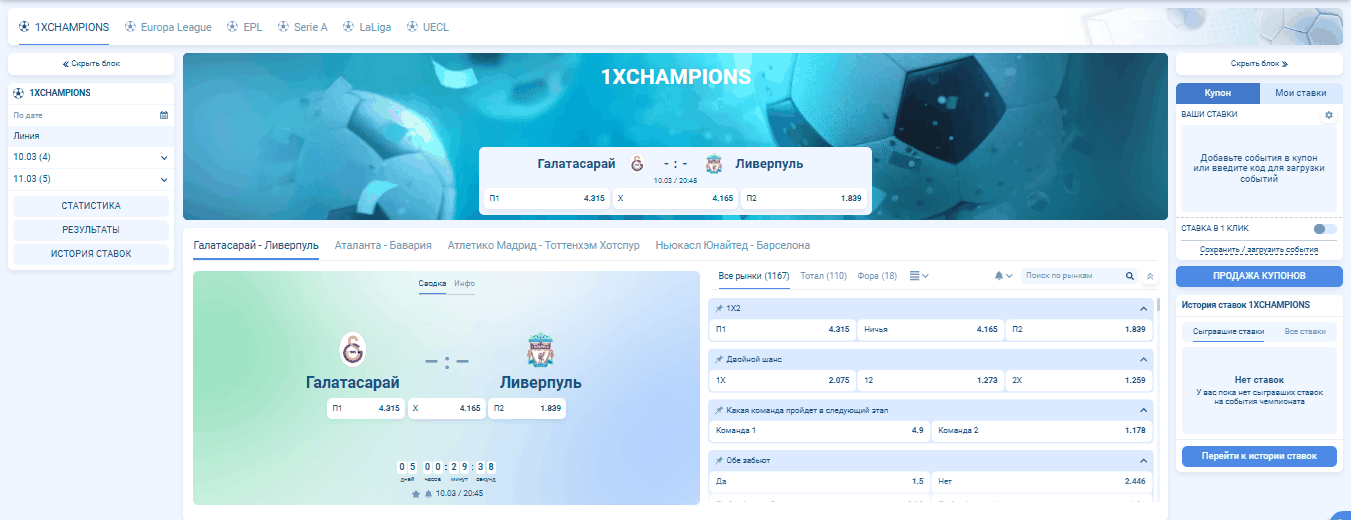Image resolution: width=1352 pixels, height=520 pixels.
Task: Expand the 10.03 (4) date group
Action: (x=91, y=157)
